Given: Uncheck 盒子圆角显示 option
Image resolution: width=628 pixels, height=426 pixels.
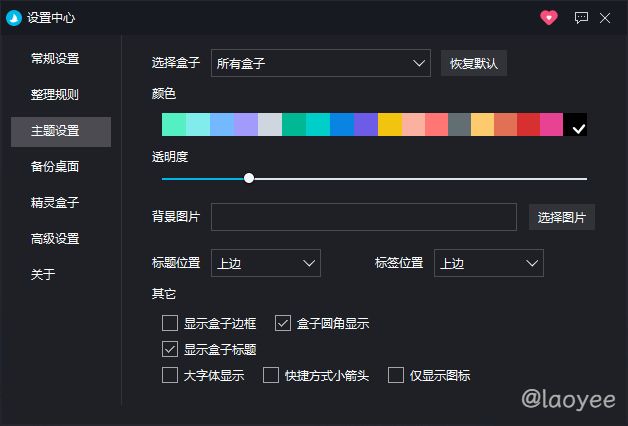Looking at the screenshot, I should (283, 323).
